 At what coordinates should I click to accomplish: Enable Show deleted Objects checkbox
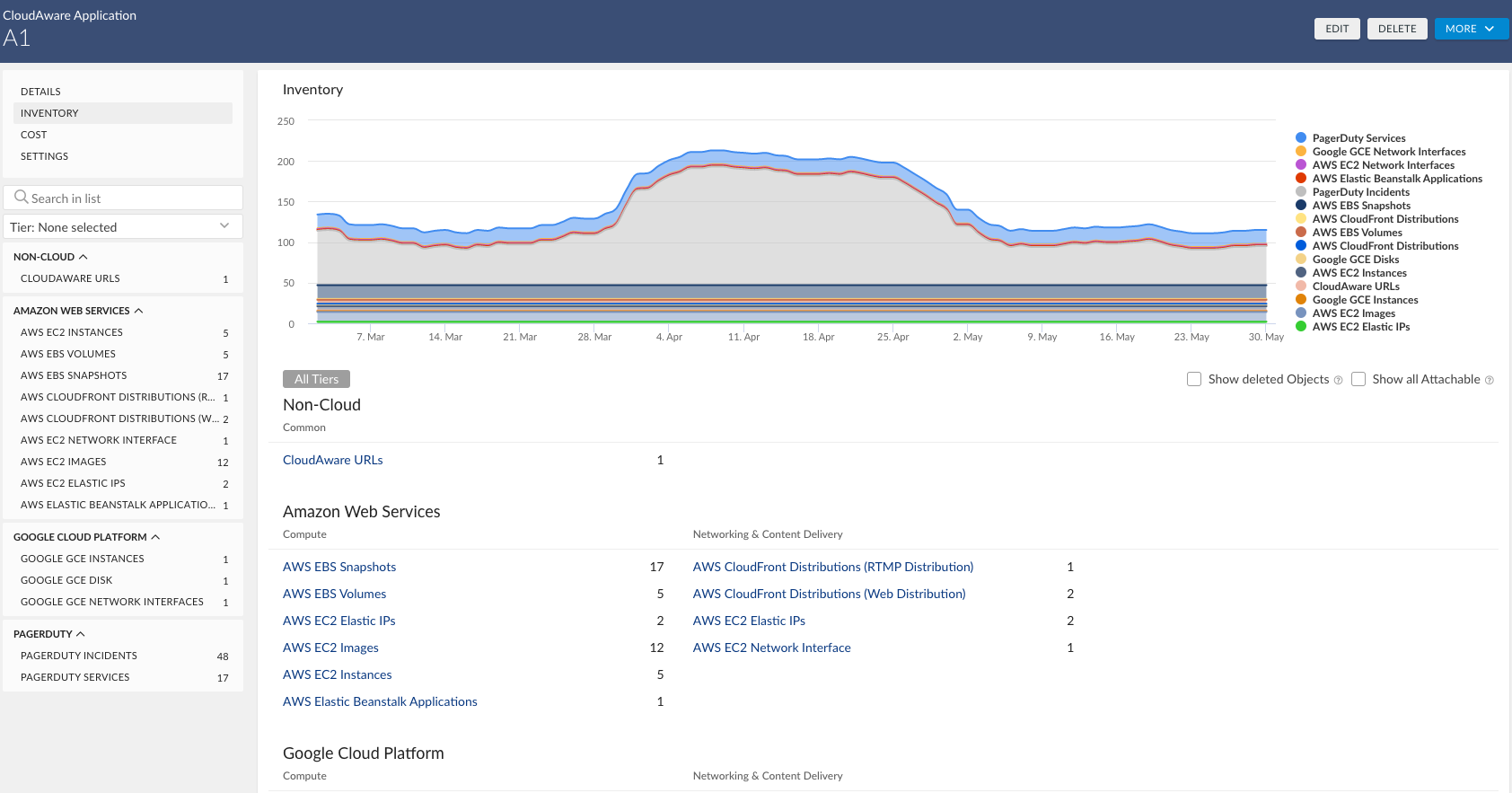1194,379
